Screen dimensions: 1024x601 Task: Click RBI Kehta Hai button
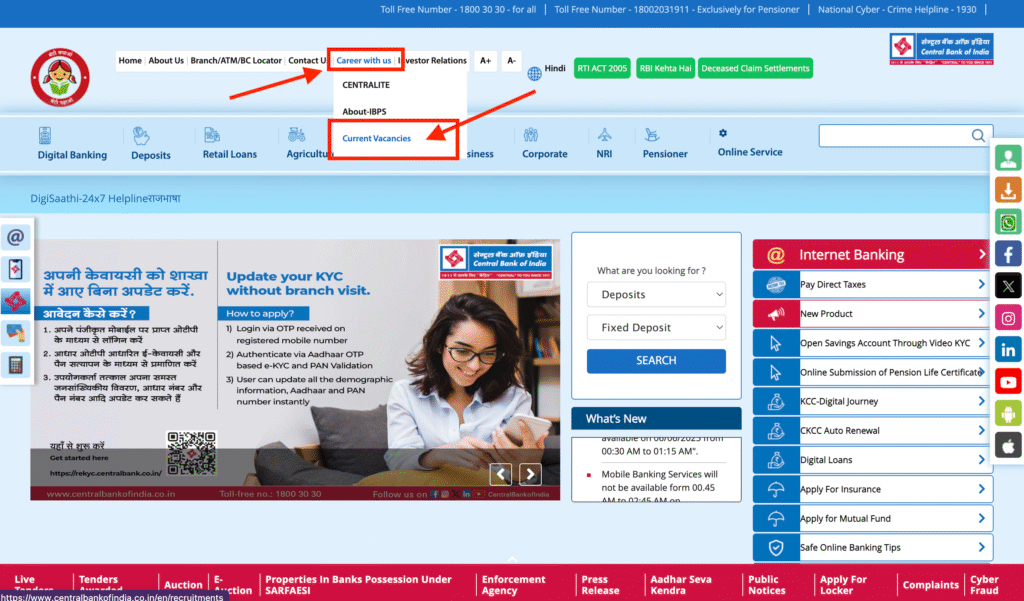pyautogui.click(x=665, y=68)
